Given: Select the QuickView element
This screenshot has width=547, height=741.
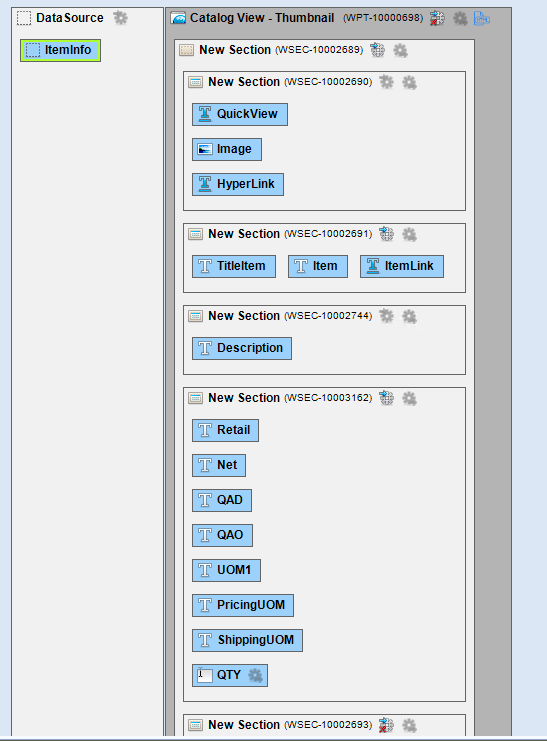Looking at the screenshot, I should [240, 114].
